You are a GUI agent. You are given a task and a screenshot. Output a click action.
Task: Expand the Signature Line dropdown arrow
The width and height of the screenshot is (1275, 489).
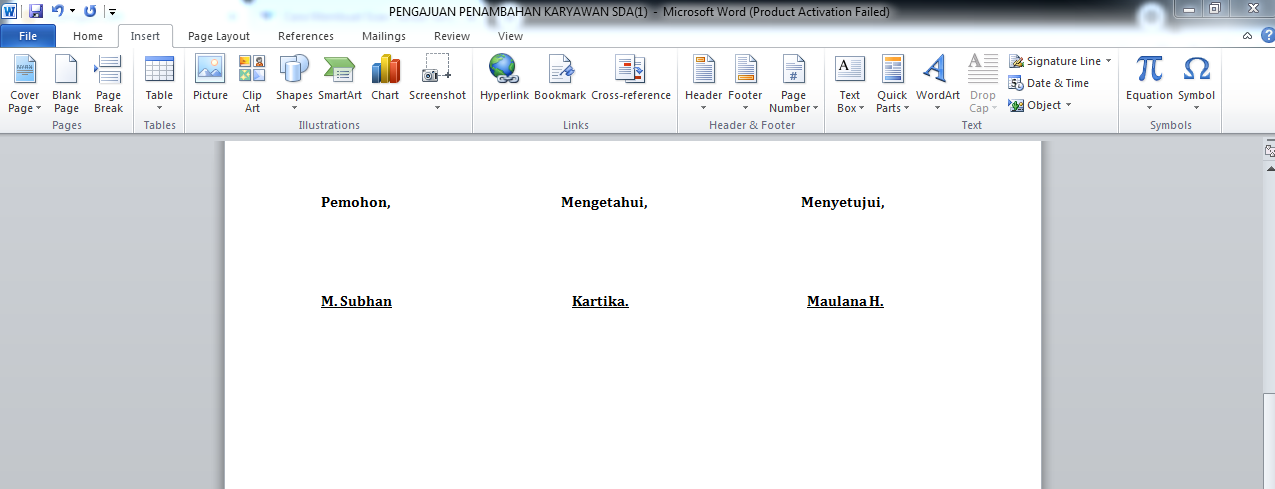coord(1109,61)
